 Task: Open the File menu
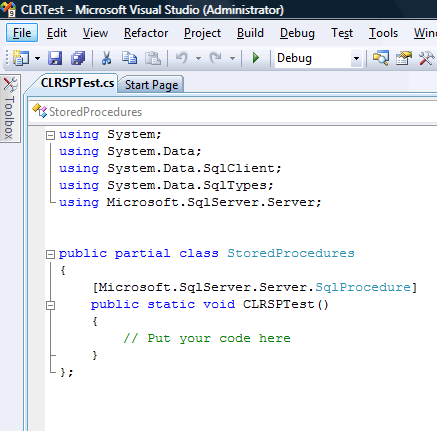[22, 33]
